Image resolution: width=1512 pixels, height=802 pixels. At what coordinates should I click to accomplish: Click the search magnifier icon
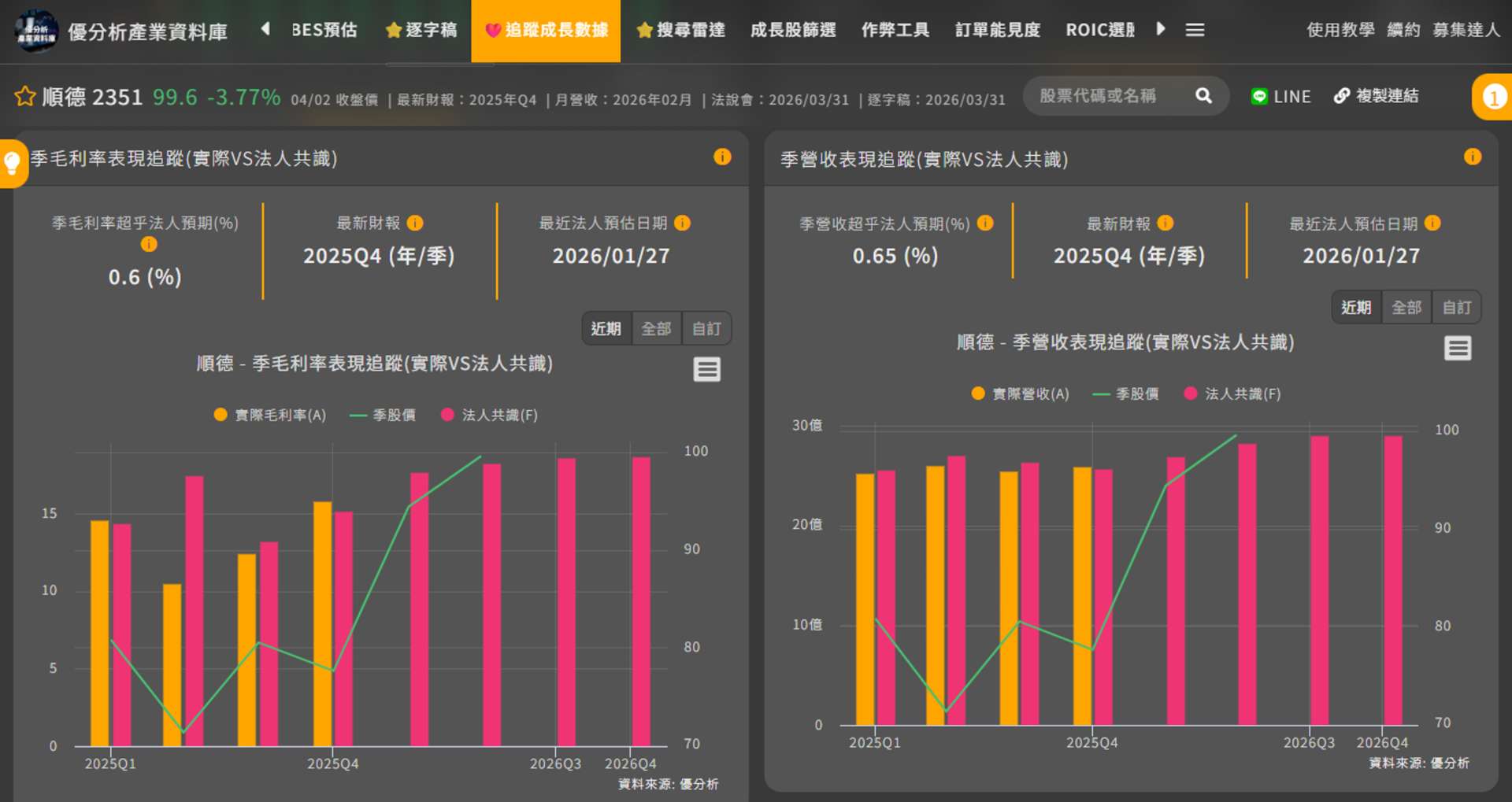(x=1203, y=96)
